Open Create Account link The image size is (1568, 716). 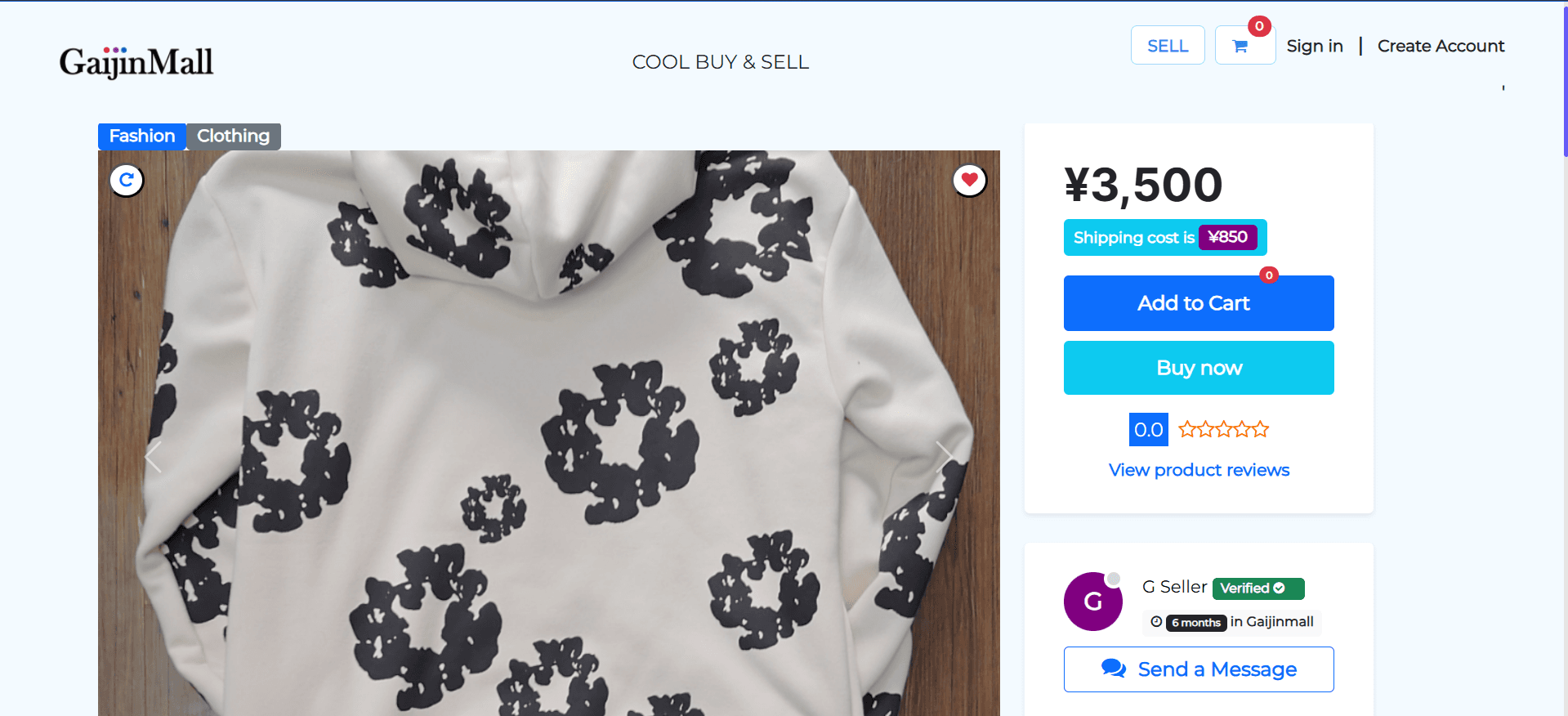pyautogui.click(x=1441, y=46)
